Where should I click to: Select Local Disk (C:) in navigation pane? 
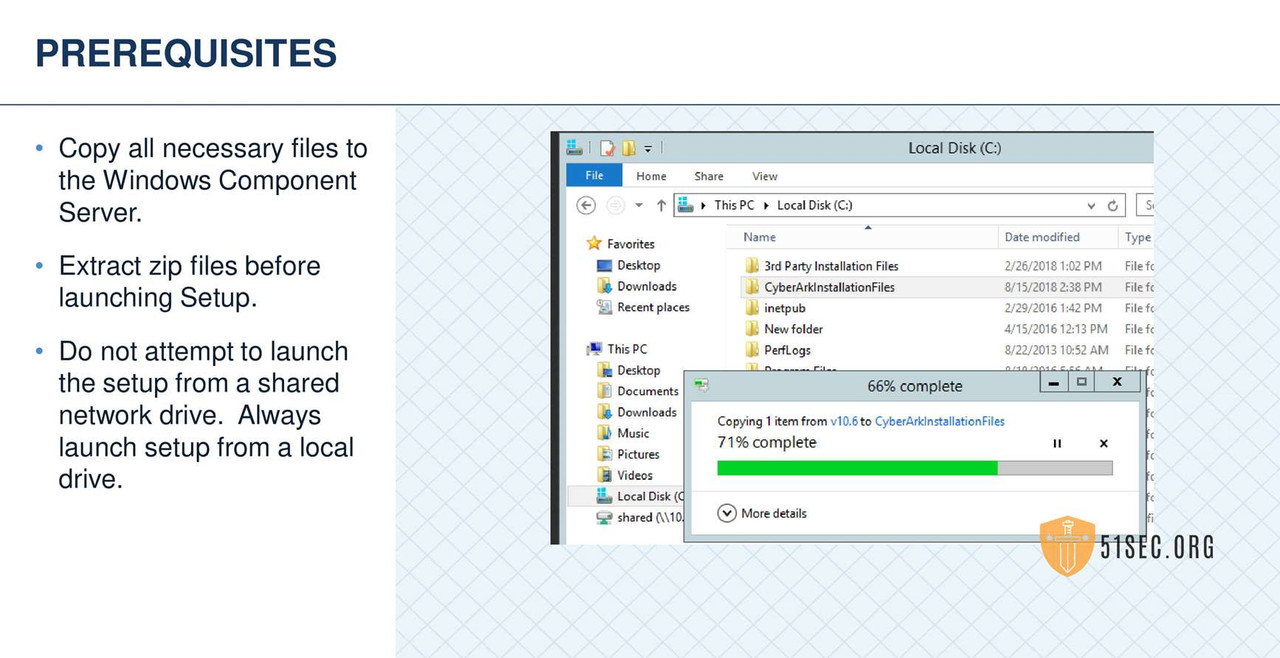click(626, 496)
